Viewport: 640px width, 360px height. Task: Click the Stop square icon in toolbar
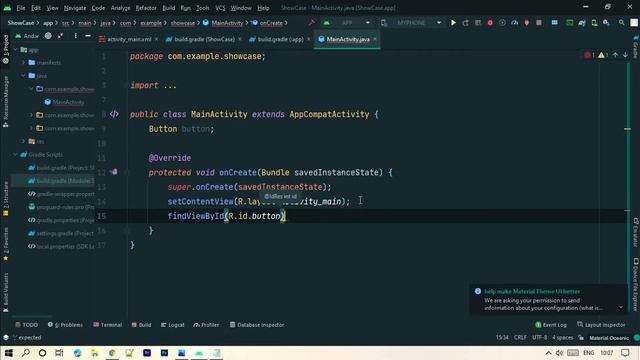(539, 23)
